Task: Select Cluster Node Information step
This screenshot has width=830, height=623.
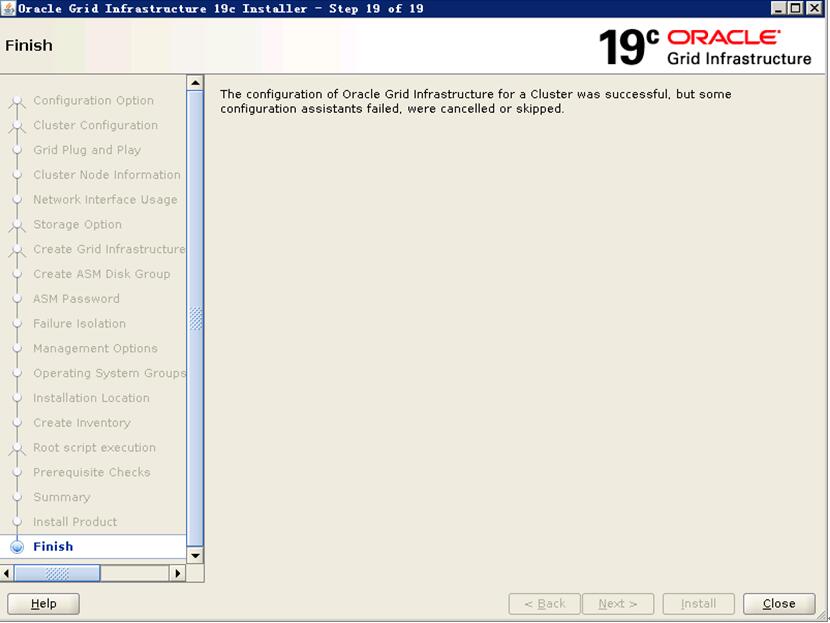Action: [106, 175]
